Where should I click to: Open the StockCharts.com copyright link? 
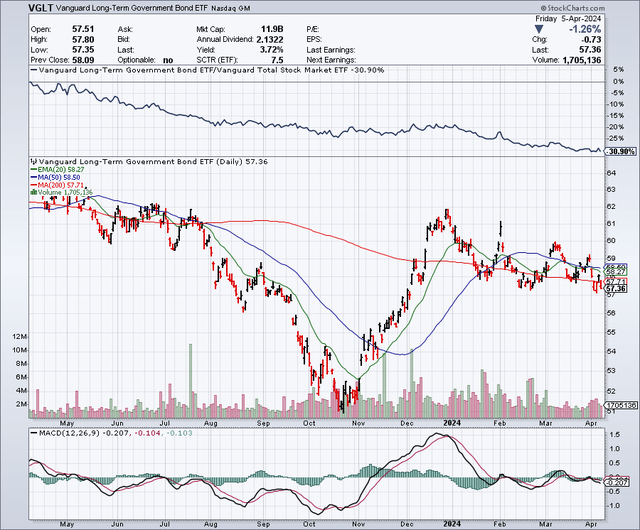click(573, 9)
